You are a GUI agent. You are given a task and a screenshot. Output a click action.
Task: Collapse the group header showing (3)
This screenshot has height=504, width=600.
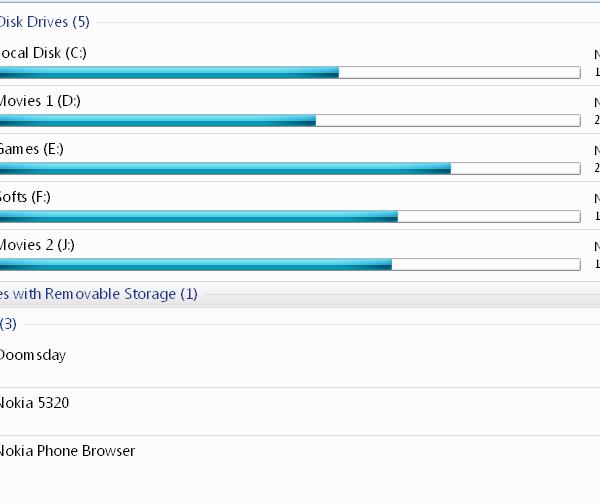coord(8,324)
